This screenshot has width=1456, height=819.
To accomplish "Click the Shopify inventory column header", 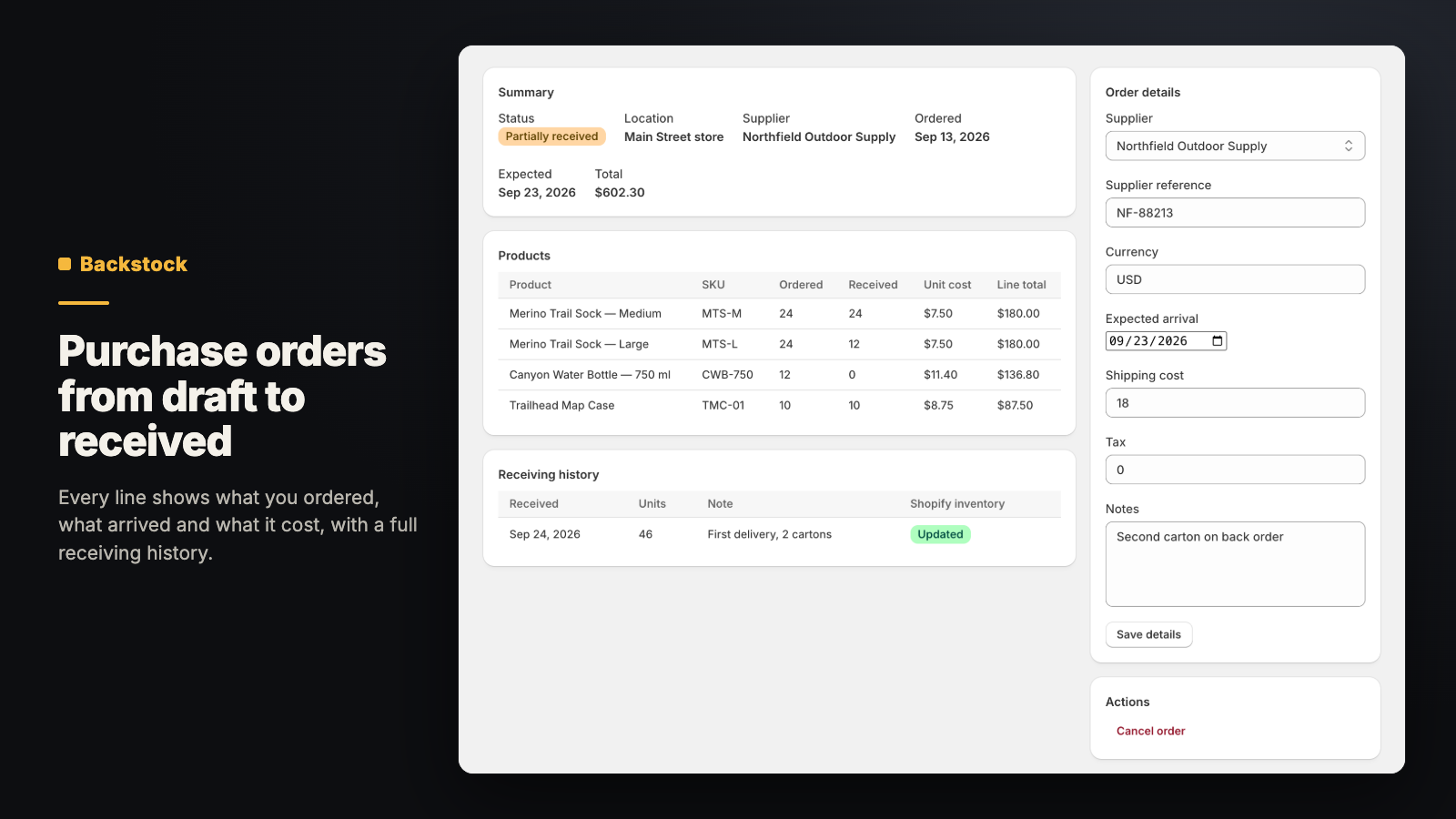I will 957,504.
